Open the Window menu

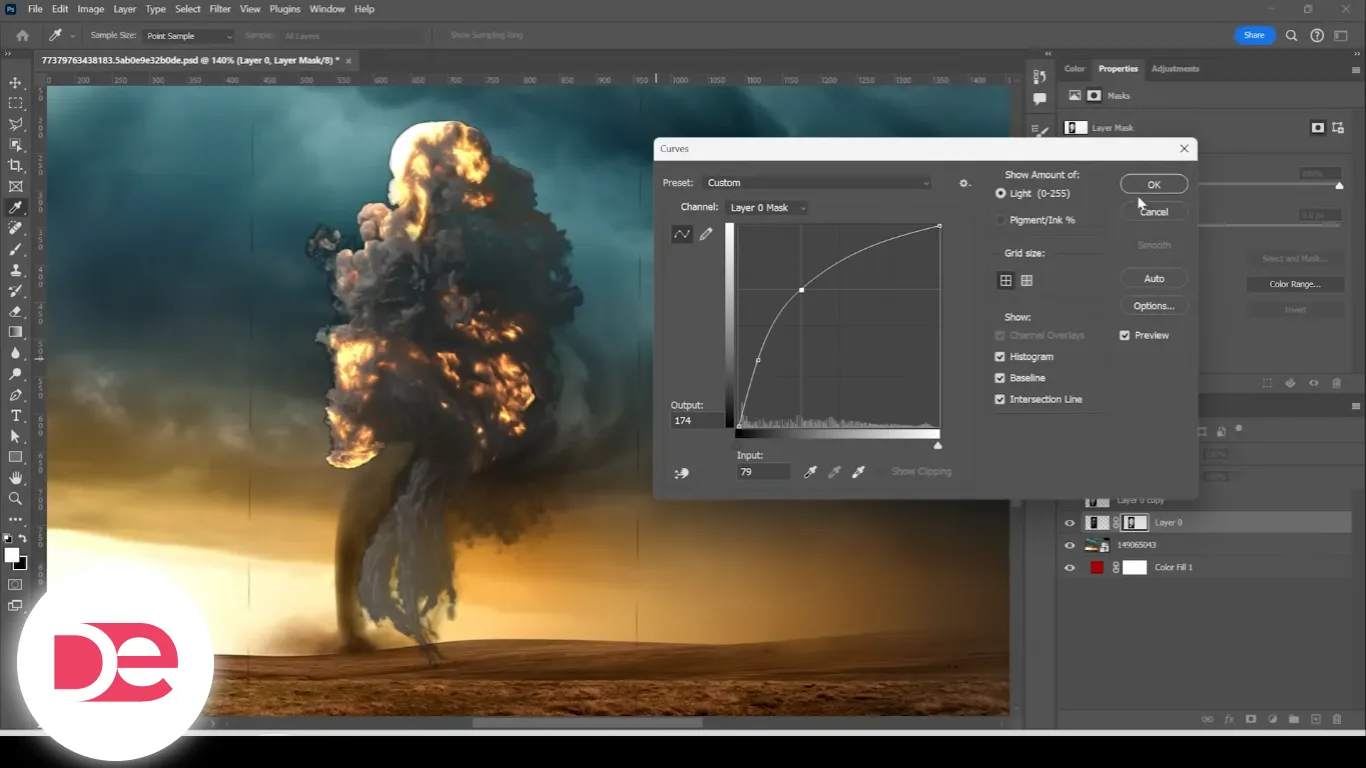point(327,9)
